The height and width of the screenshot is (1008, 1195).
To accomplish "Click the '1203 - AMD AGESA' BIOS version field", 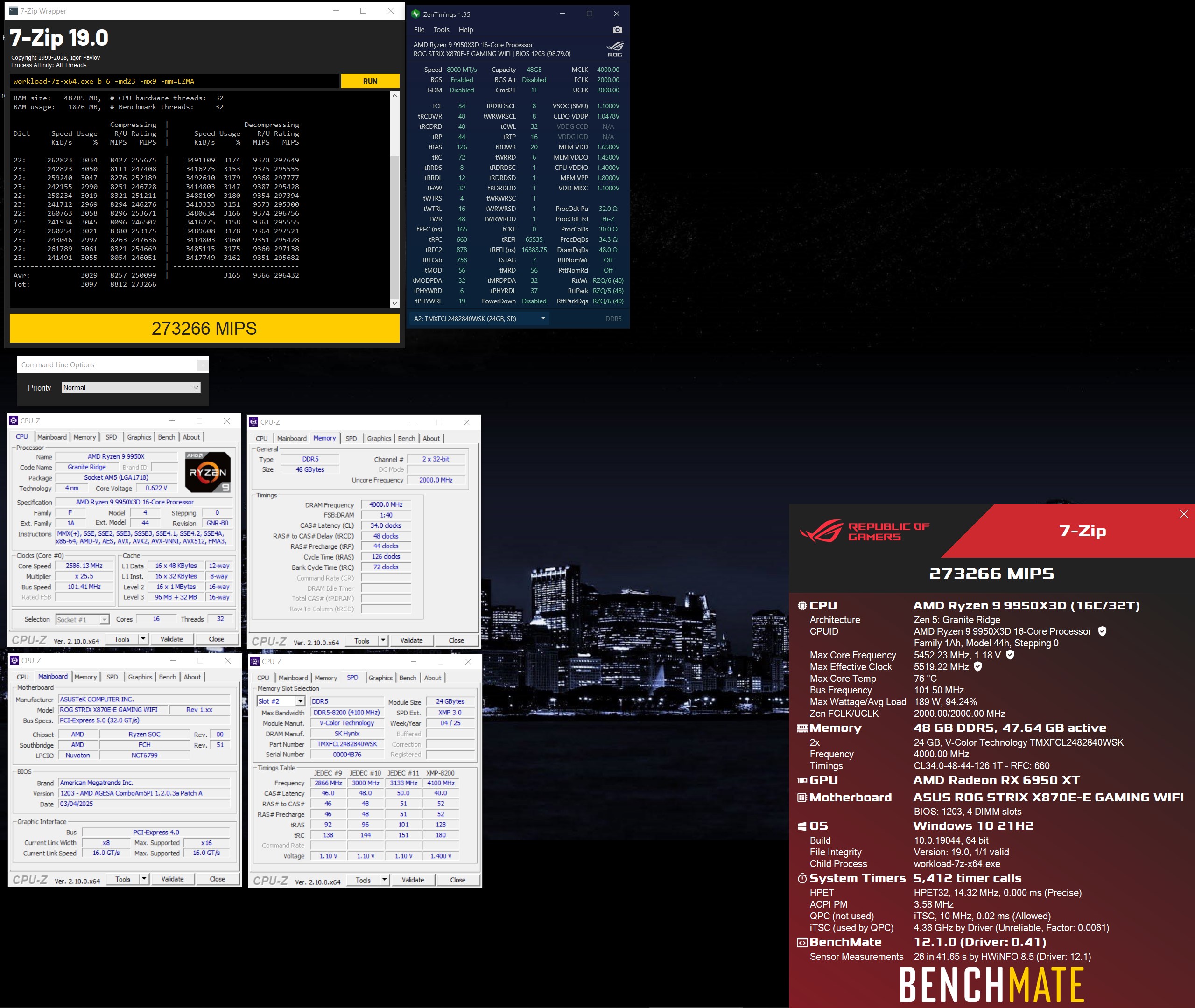I will tap(144, 794).
